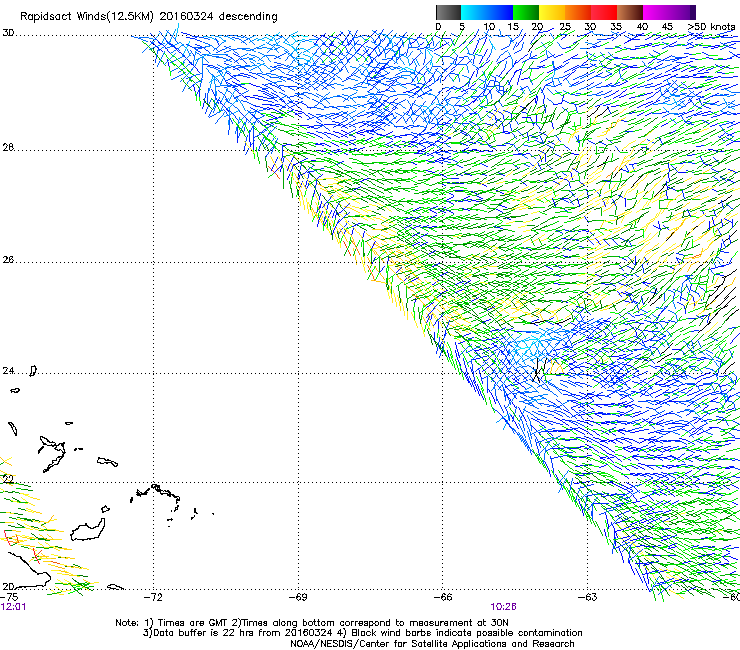Click the NOAA/NESDIS credit line
The image size is (740, 650).
click(432, 644)
